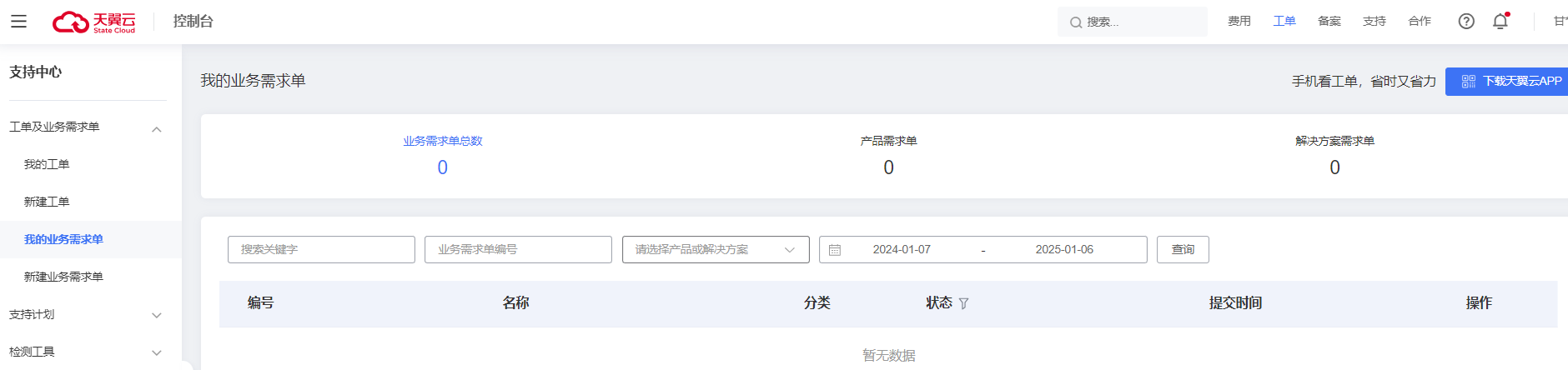Collapse the 工单及业务需求单 section
The height and width of the screenshot is (370, 1568).
click(x=157, y=128)
